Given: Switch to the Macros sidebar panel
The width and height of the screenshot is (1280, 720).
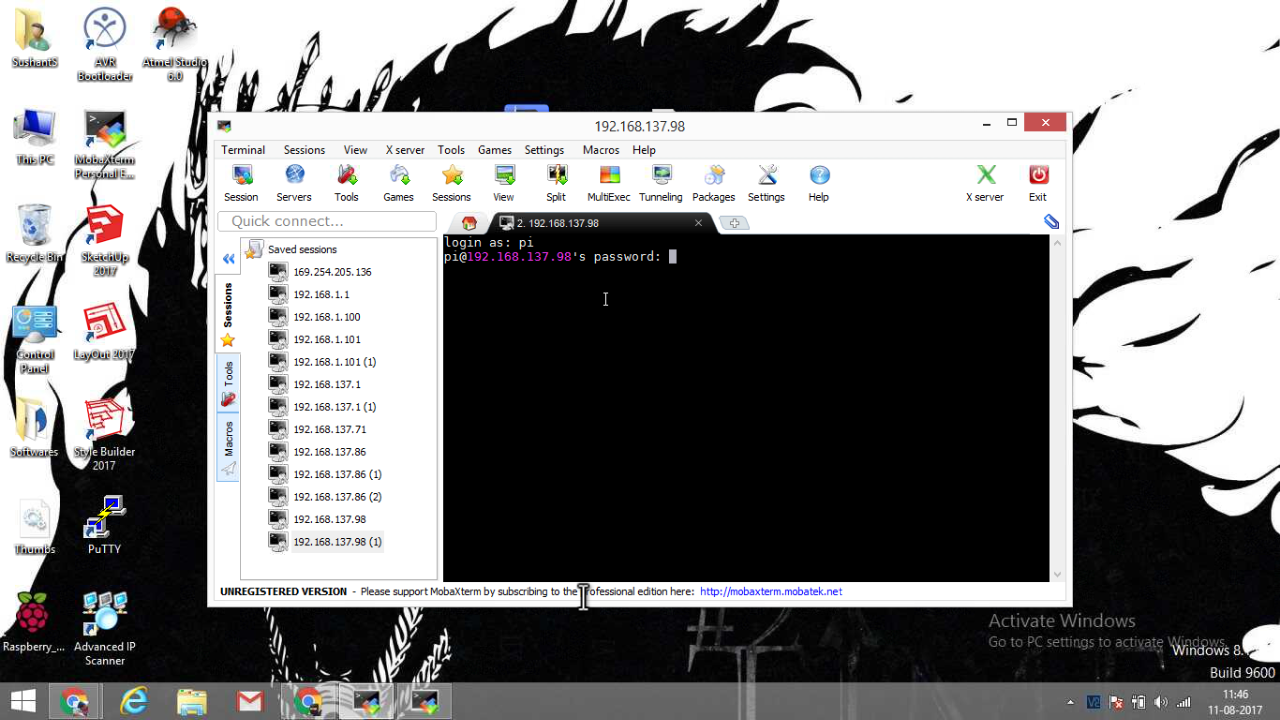Looking at the screenshot, I should pyautogui.click(x=227, y=440).
